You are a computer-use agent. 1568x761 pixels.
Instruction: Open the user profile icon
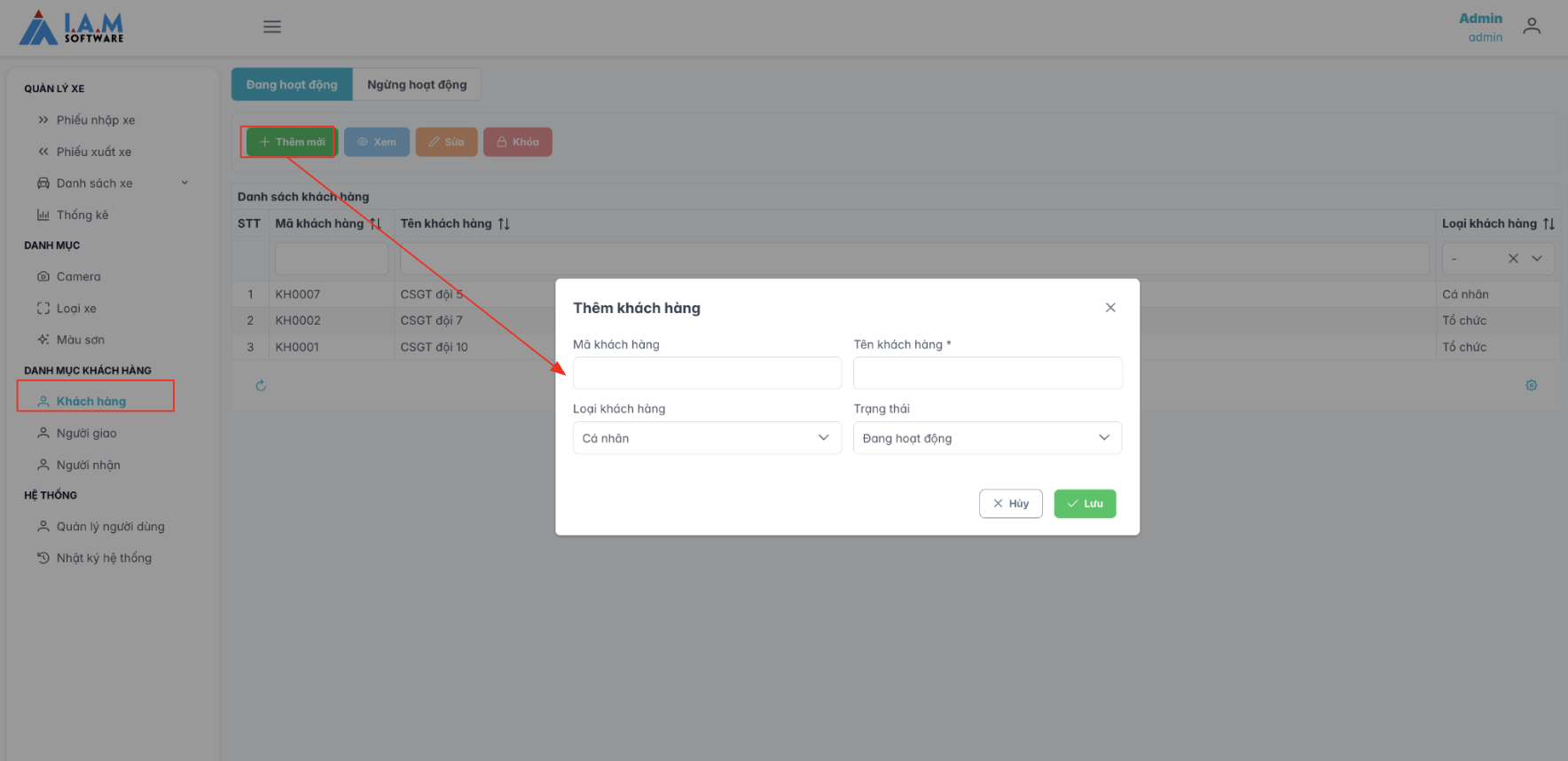point(1532,27)
